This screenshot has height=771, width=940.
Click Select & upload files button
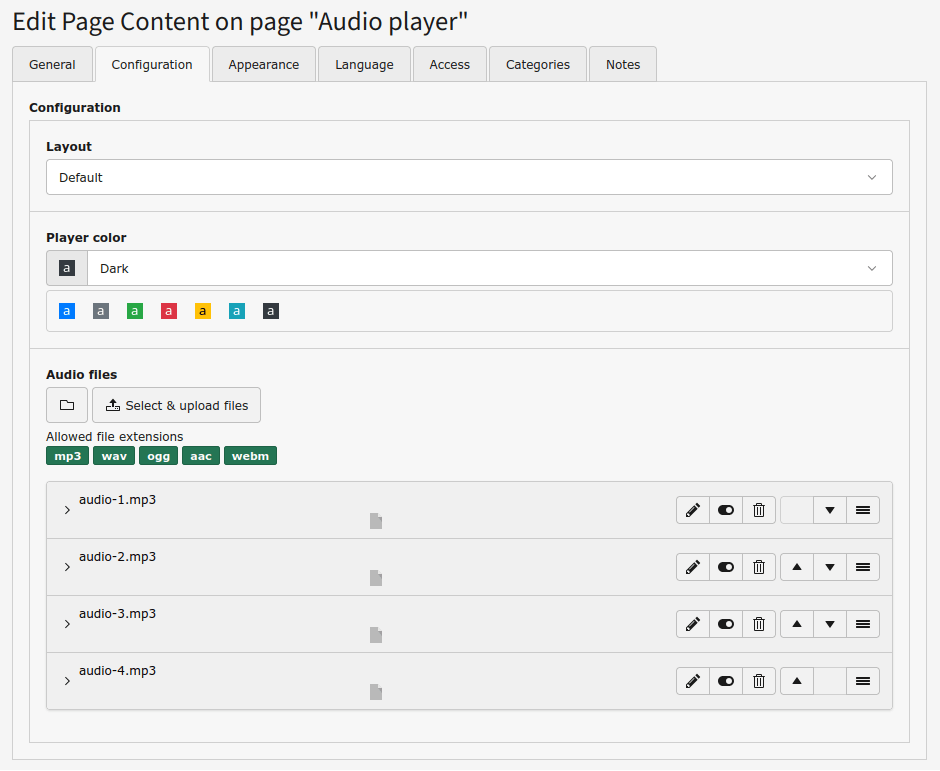point(177,405)
